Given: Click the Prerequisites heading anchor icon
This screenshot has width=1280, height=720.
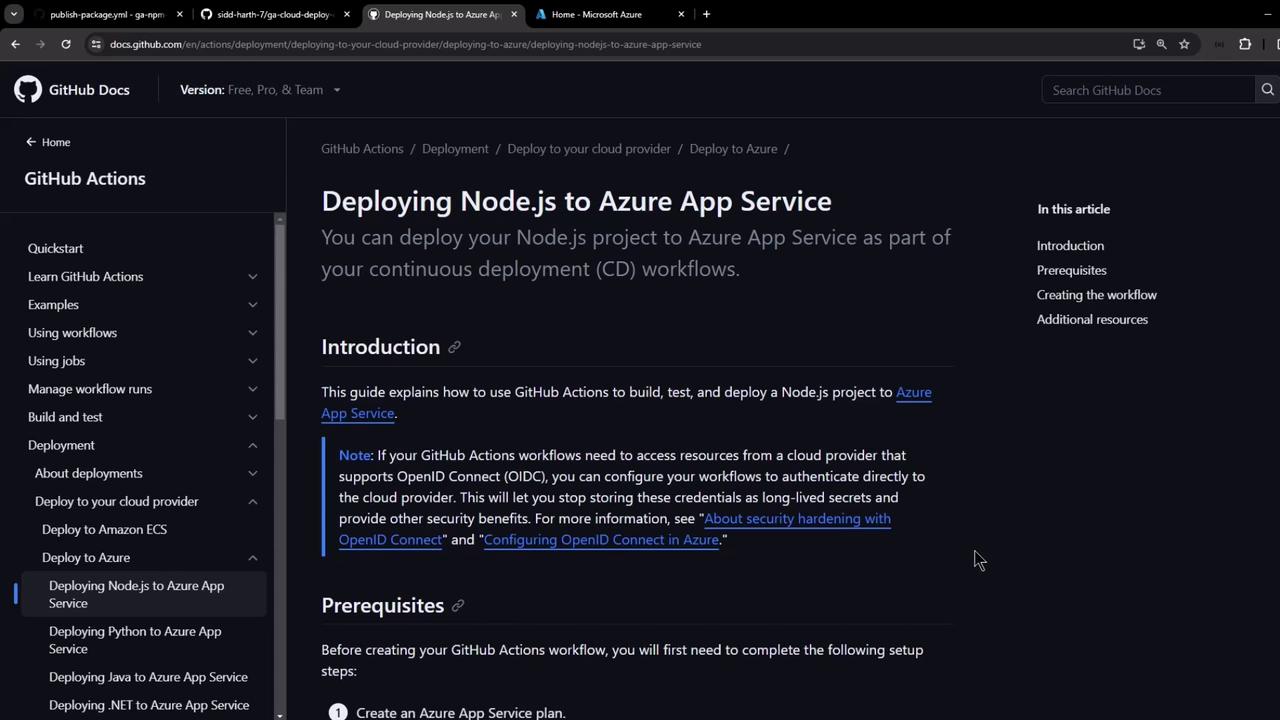Looking at the screenshot, I should 458,606.
